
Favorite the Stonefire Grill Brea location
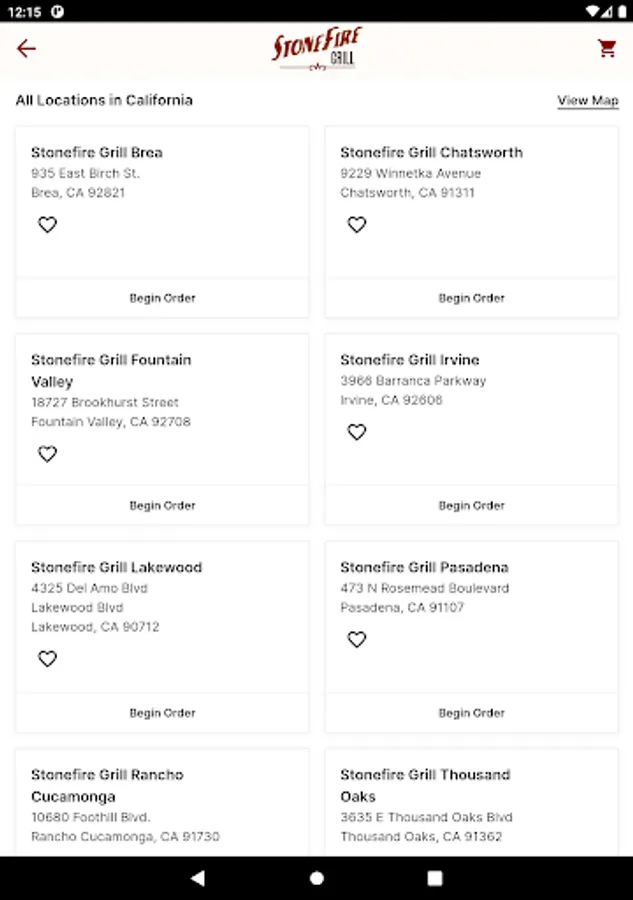pyautogui.click(x=47, y=225)
